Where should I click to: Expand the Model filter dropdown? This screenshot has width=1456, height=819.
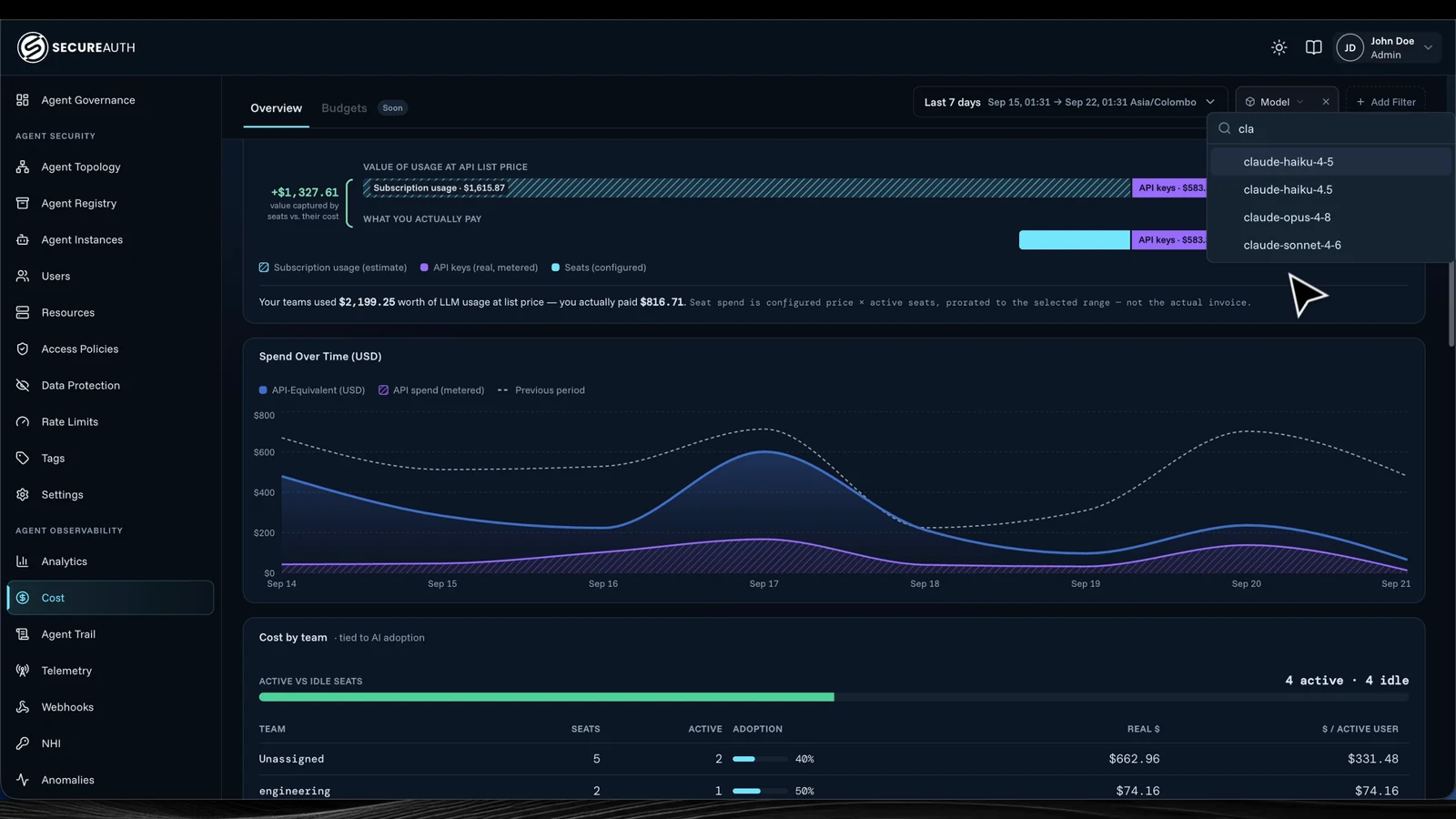pyautogui.click(x=1275, y=102)
